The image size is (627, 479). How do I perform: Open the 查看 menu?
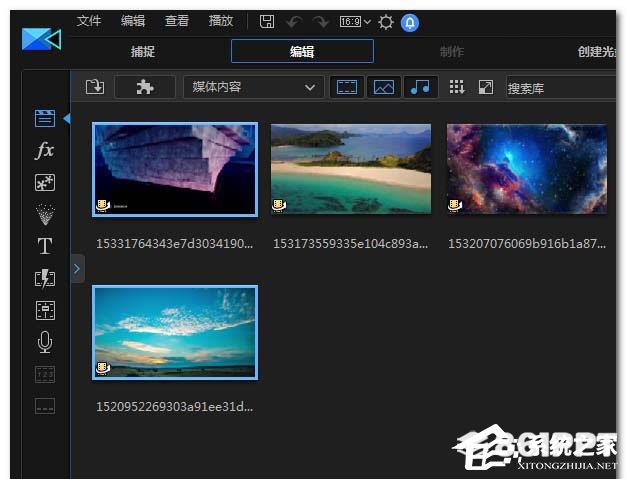pos(177,21)
